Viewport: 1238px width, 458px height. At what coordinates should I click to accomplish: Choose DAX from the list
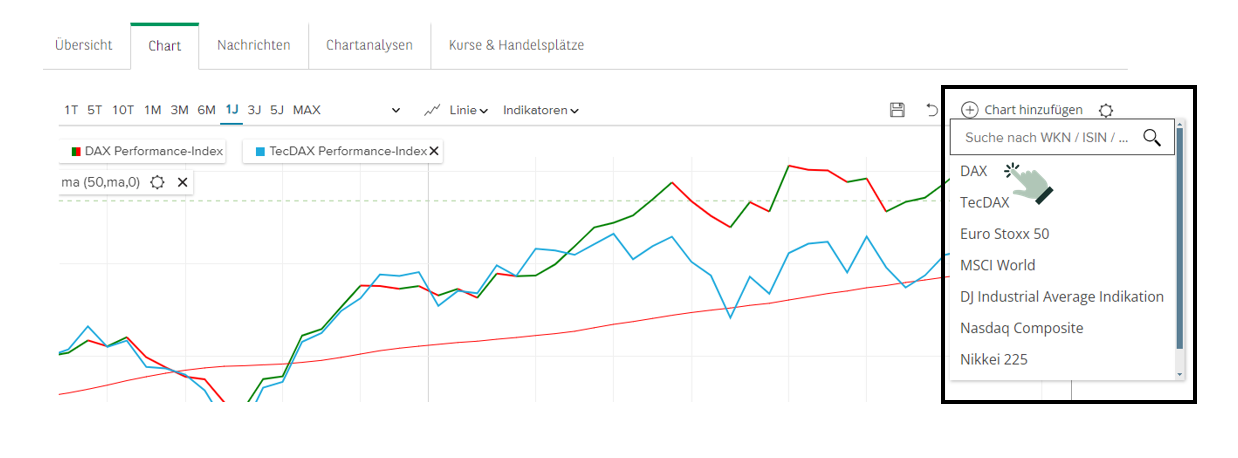pyautogui.click(x=974, y=171)
